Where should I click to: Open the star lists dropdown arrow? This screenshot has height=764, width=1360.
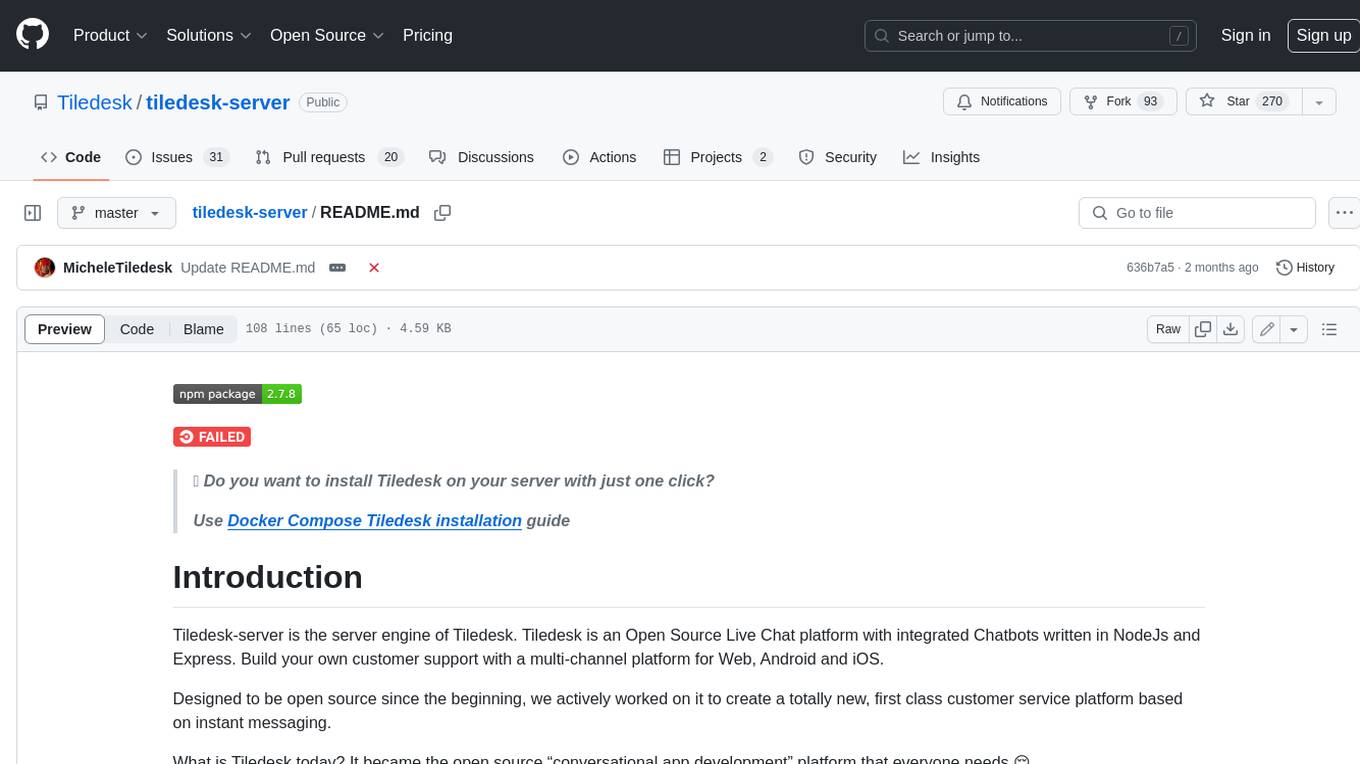tap(1319, 102)
